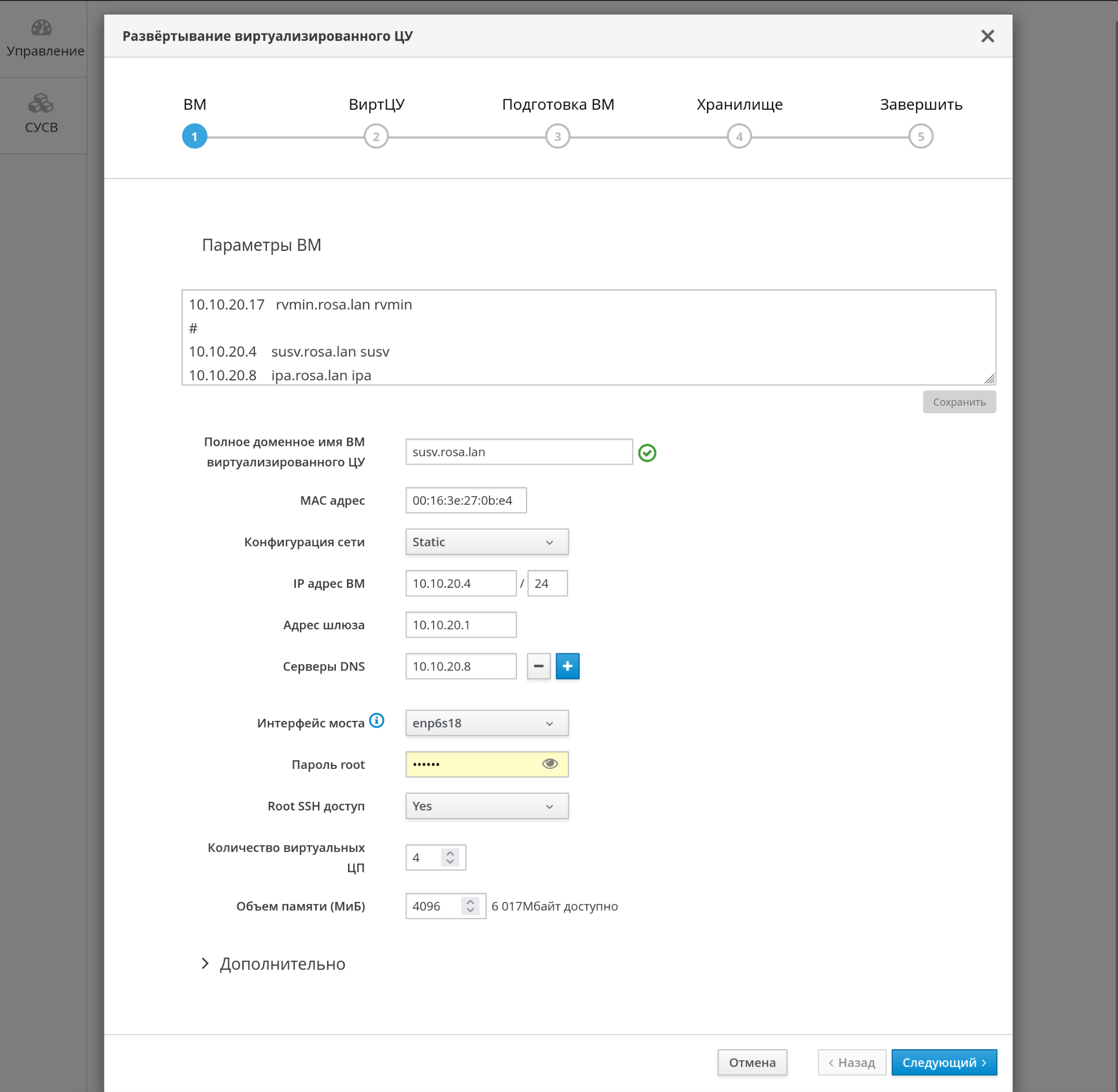Viewport: 1118px width, 1092px height.
Task: Go to wizard step 4 Хранилище
Action: click(739, 136)
